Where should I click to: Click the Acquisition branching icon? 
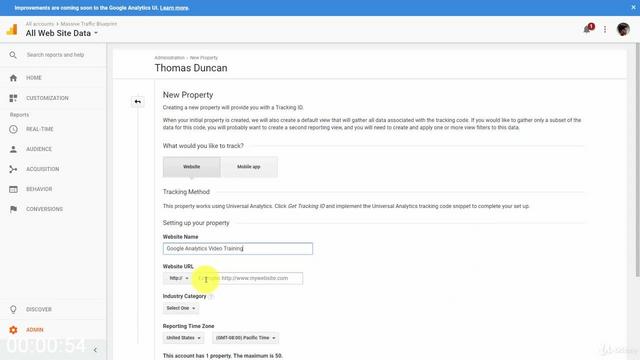pyautogui.click(x=13, y=169)
